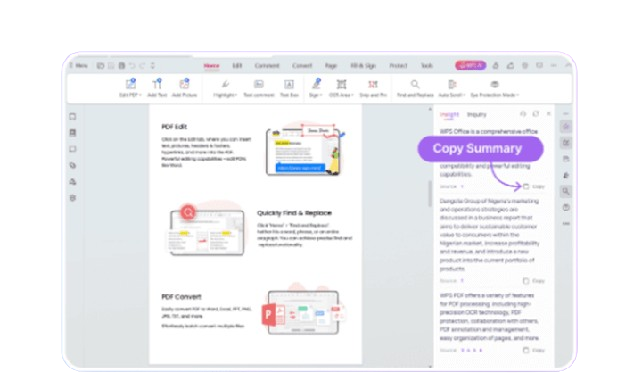Open the Edit PDF tool

(130, 88)
